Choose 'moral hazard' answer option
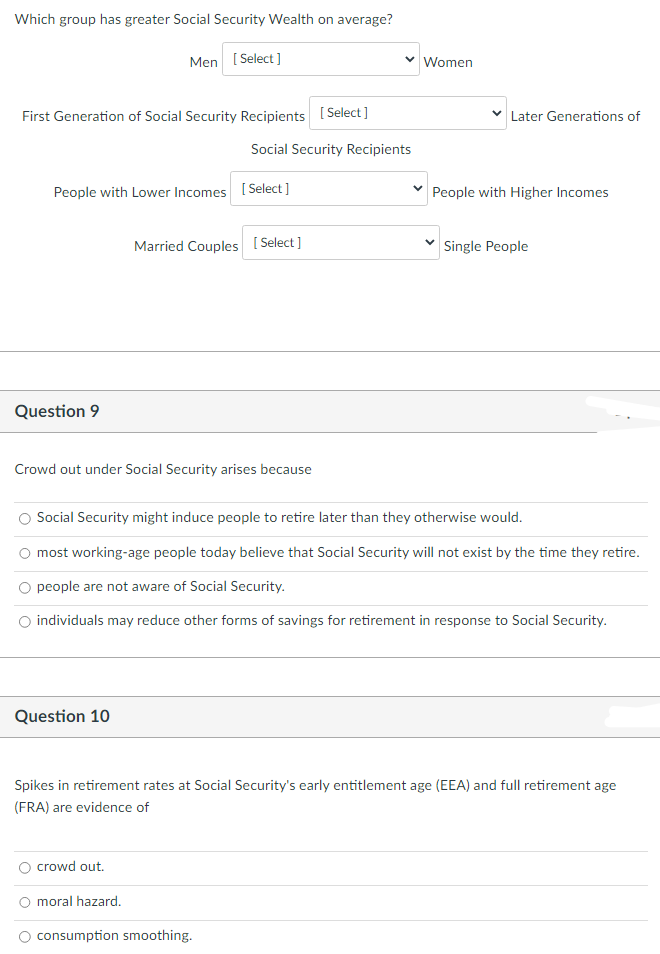 pos(24,901)
